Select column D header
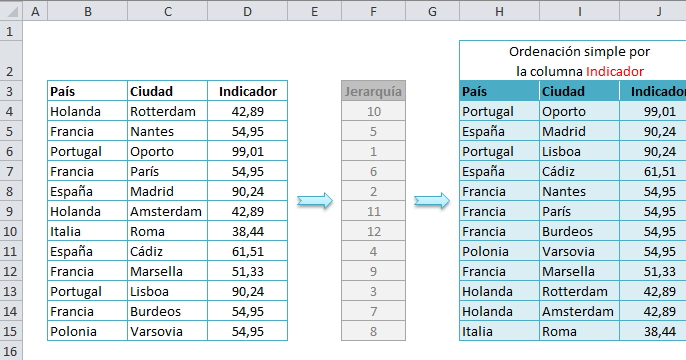 click(x=248, y=11)
